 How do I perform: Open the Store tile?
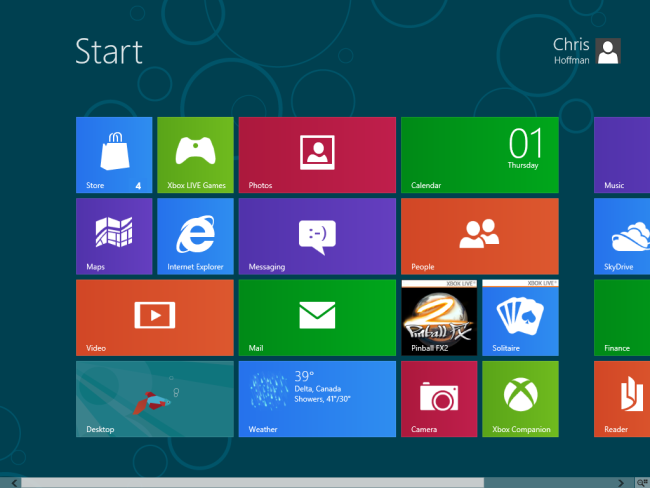point(114,155)
